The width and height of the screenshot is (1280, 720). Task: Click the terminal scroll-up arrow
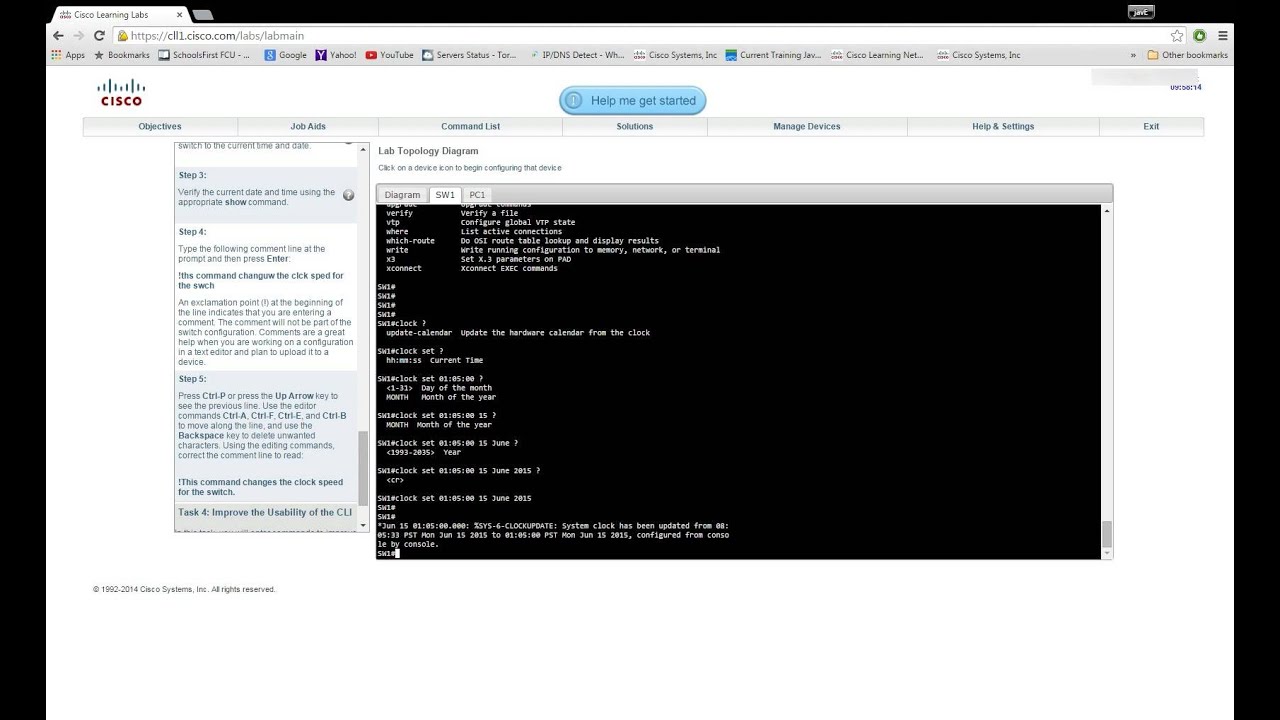point(1107,210)
